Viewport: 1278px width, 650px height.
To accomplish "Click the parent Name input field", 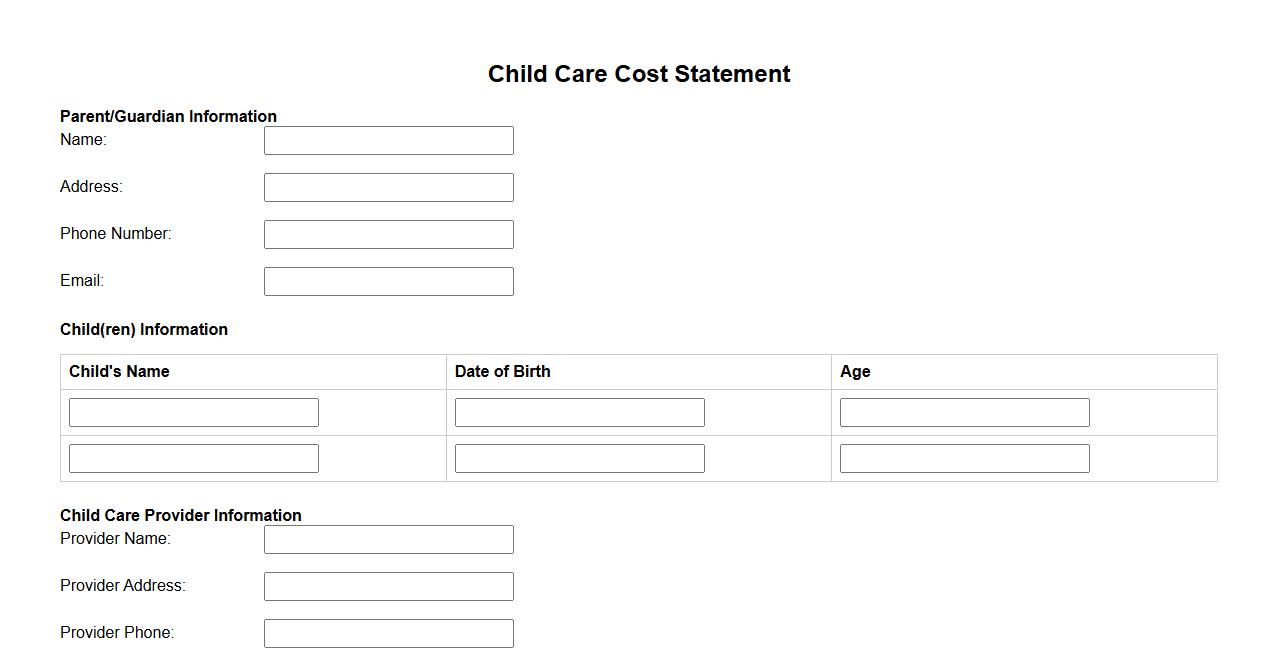I will [x=388, y=141].
